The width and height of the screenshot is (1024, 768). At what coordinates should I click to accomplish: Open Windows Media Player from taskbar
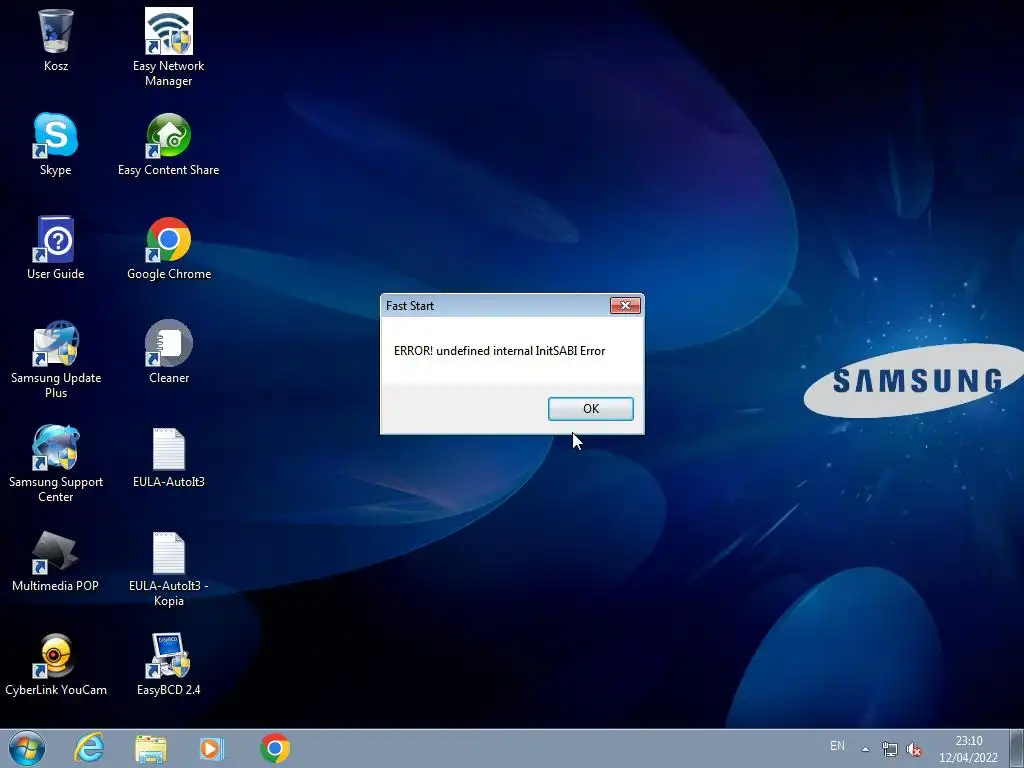point(212,748)
